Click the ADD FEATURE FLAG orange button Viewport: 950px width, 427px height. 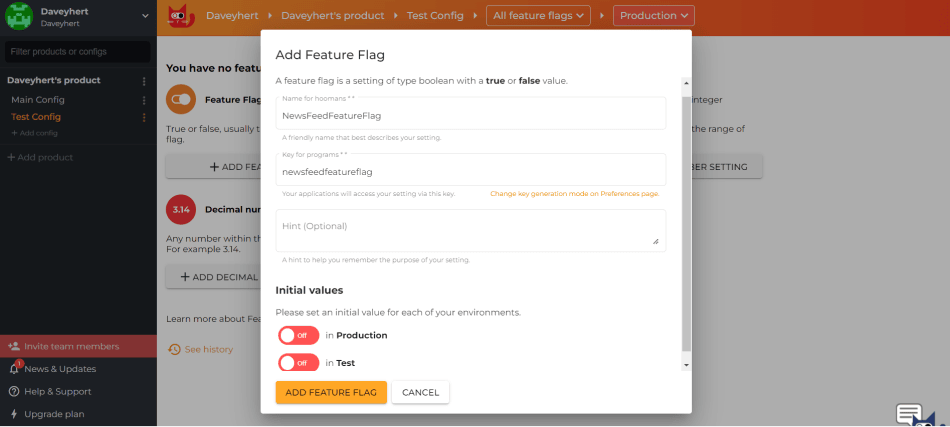(x=331, y=392)
